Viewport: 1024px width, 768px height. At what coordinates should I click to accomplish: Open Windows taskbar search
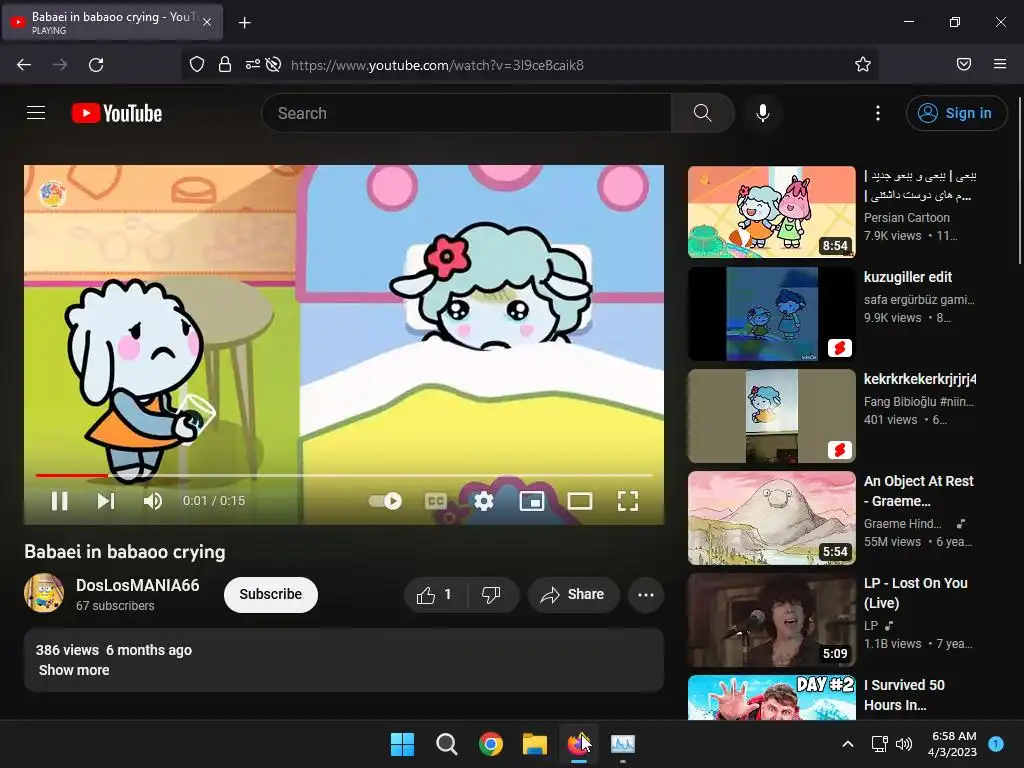tap(447, 744)
